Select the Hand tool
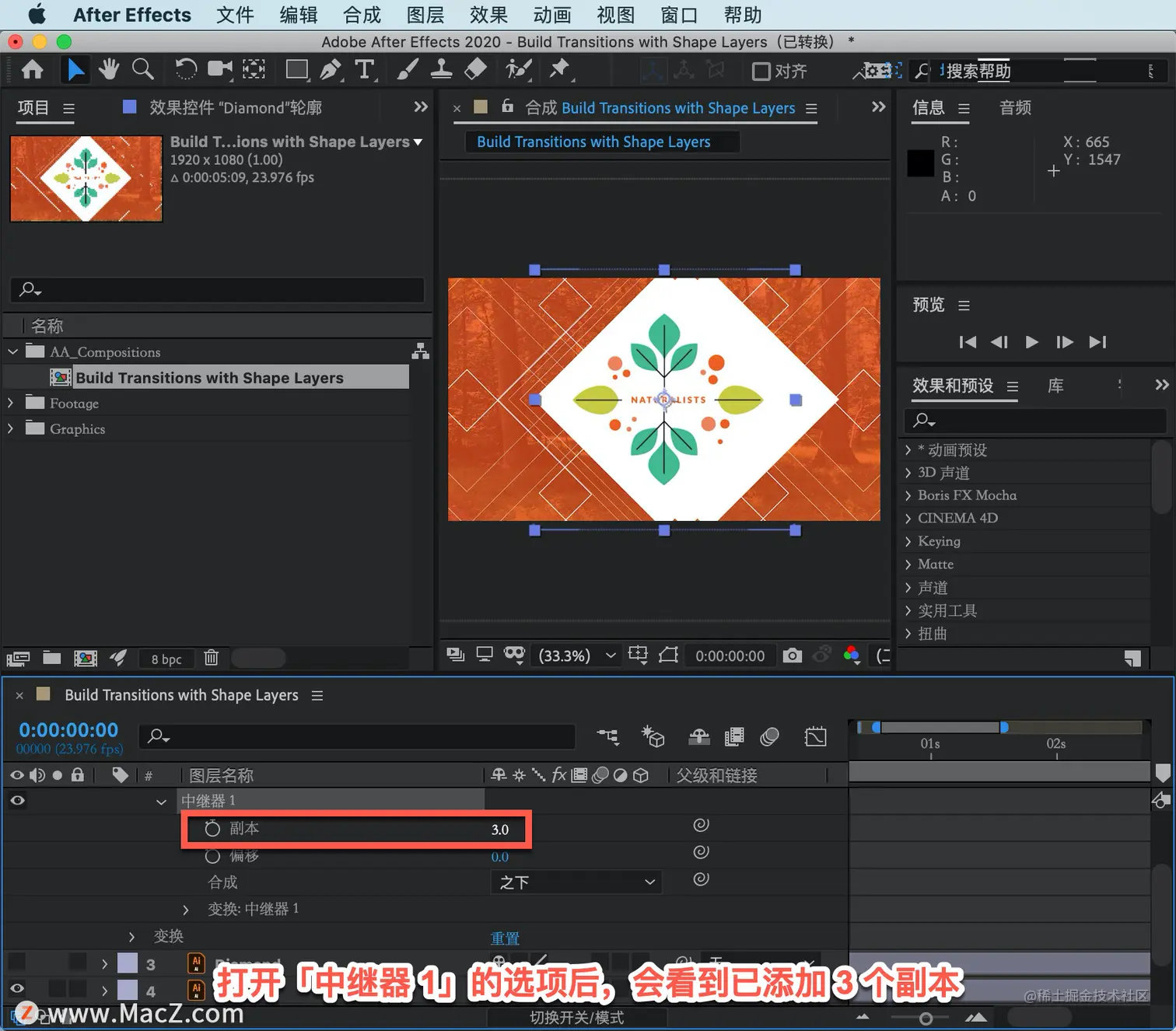The height and width of the screenshot is (1031, 1176). point(109,70)
